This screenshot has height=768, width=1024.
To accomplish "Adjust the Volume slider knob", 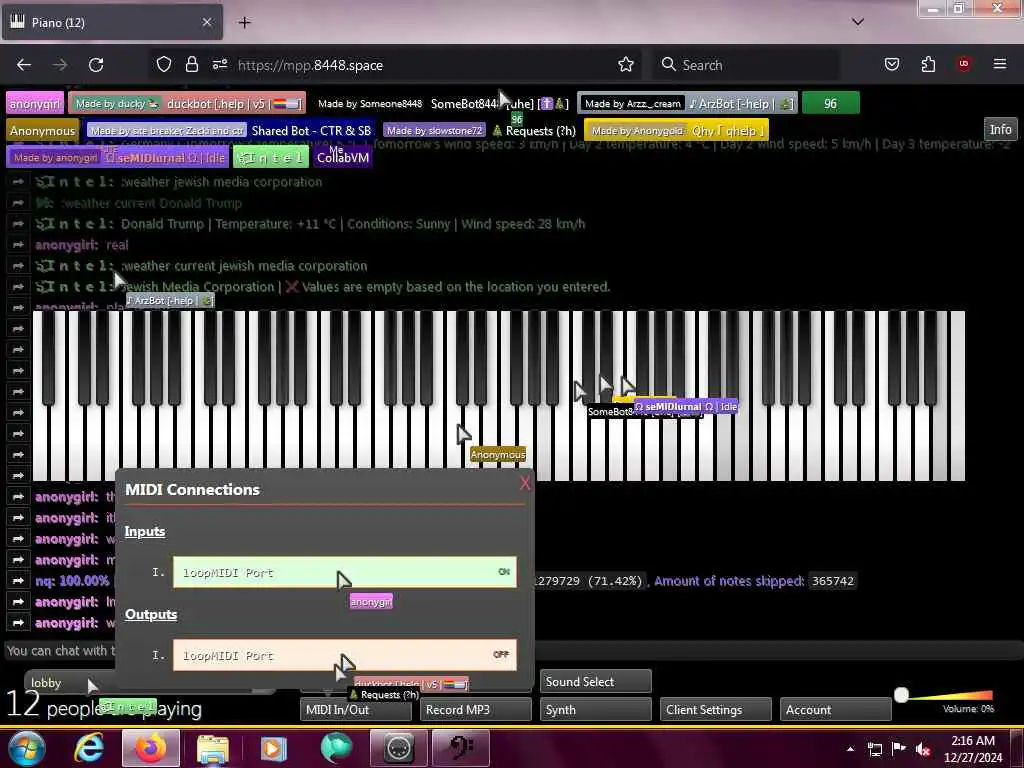I will click(901, 695).
